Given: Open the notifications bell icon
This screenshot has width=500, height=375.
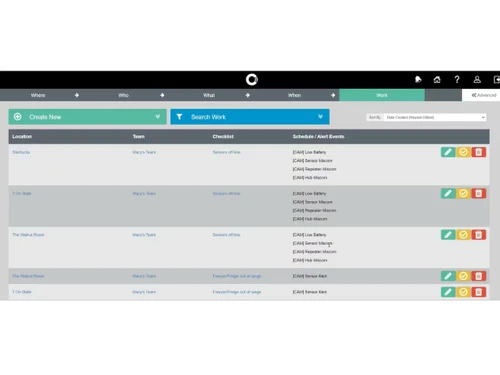Looking at the screenshot, I should (418, 79).
